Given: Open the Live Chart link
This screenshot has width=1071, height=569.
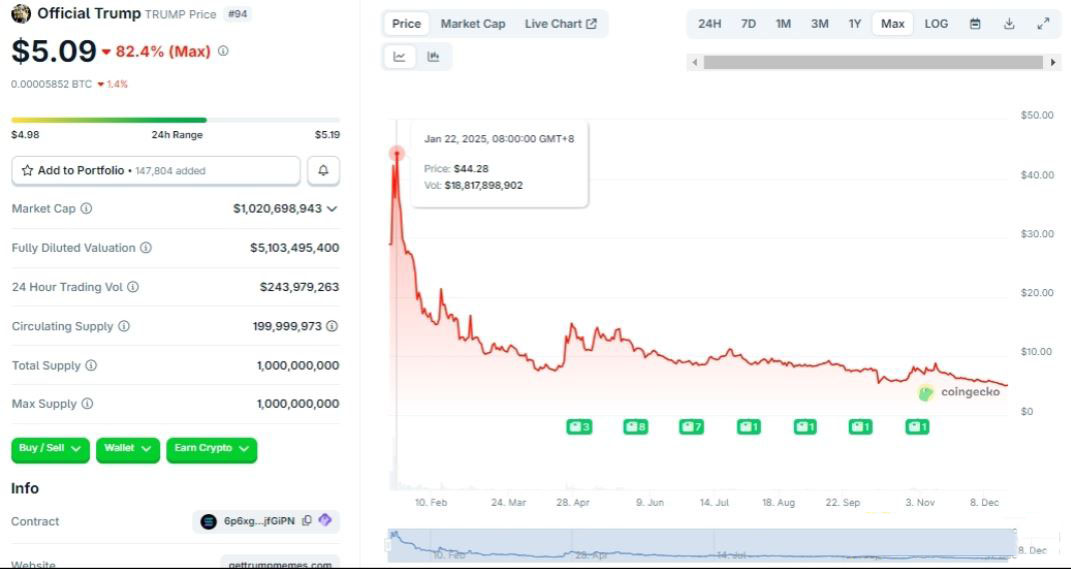Looking at the screenshot, I should [x=560, y=23].
